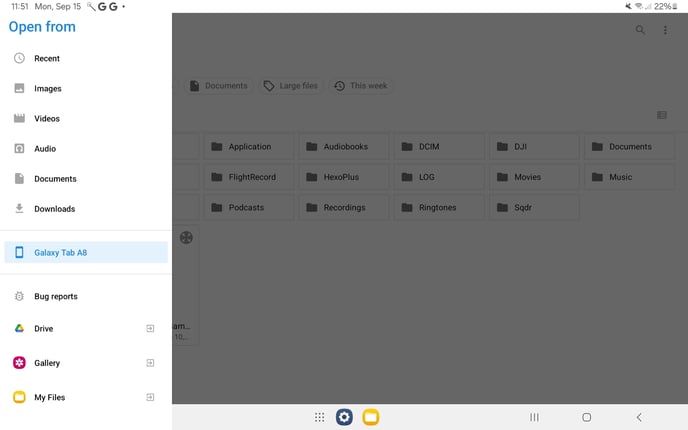Screen dimensions: 688x430
Task: Open Recent files in sidebar
Action: click(47, 59)
